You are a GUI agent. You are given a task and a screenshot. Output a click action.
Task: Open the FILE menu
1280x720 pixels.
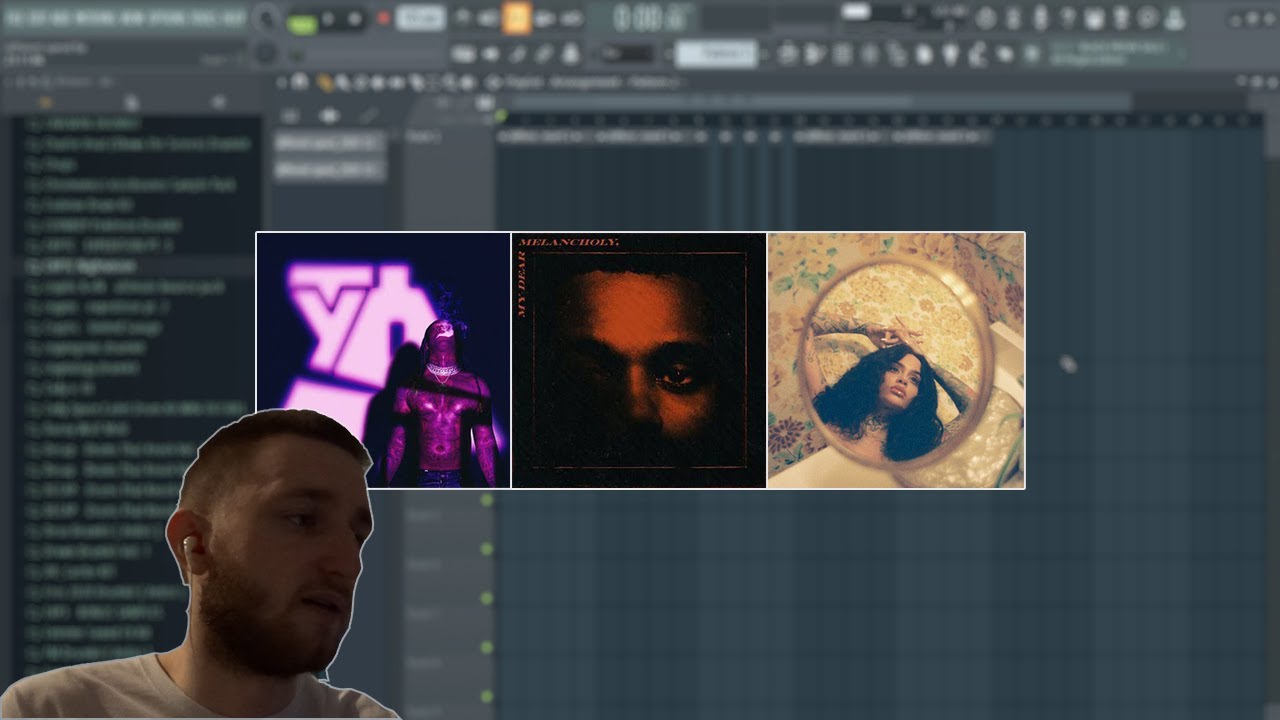(x=17, y=19)
